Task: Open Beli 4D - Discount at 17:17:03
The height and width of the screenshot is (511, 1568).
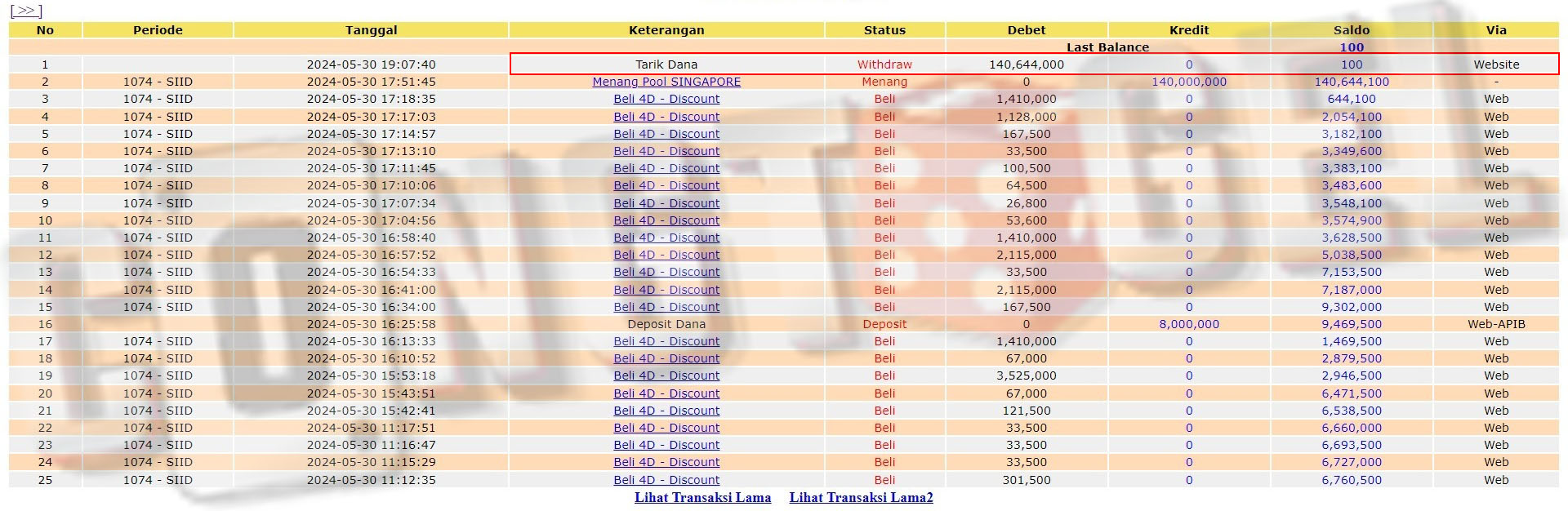Action: 666,117
